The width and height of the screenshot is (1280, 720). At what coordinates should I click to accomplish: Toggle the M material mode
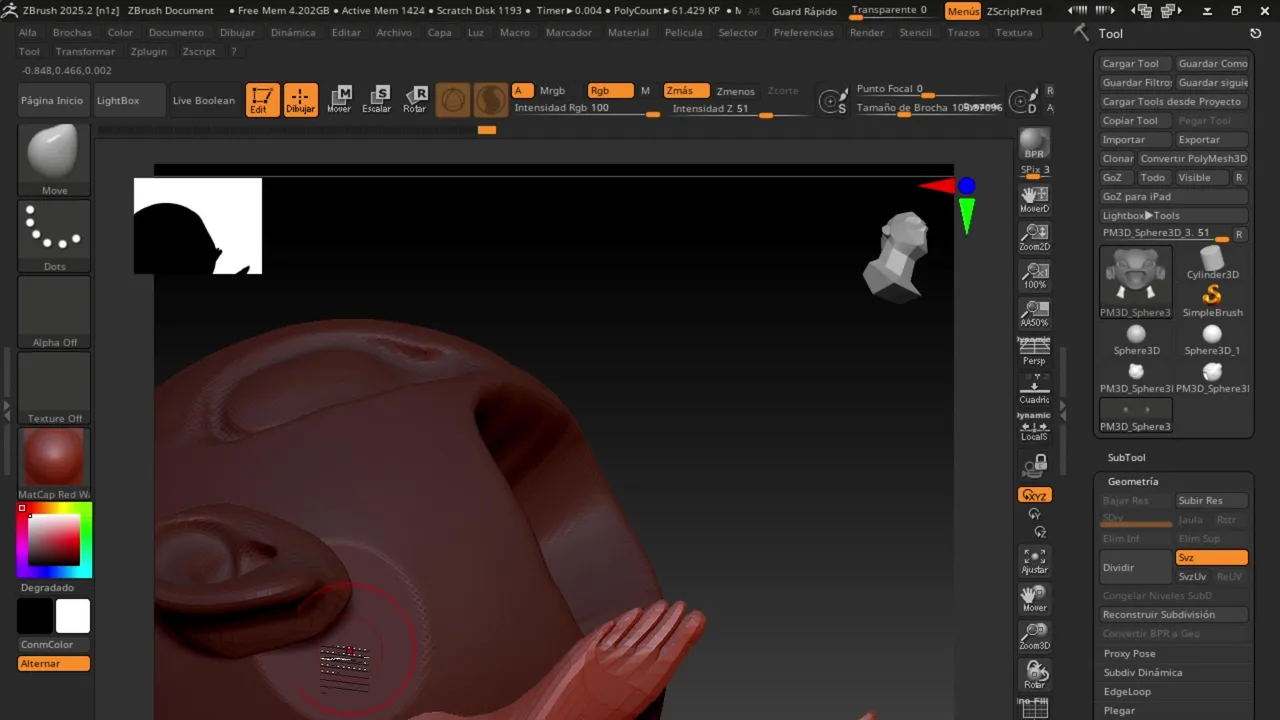click(x=645, y=90)
